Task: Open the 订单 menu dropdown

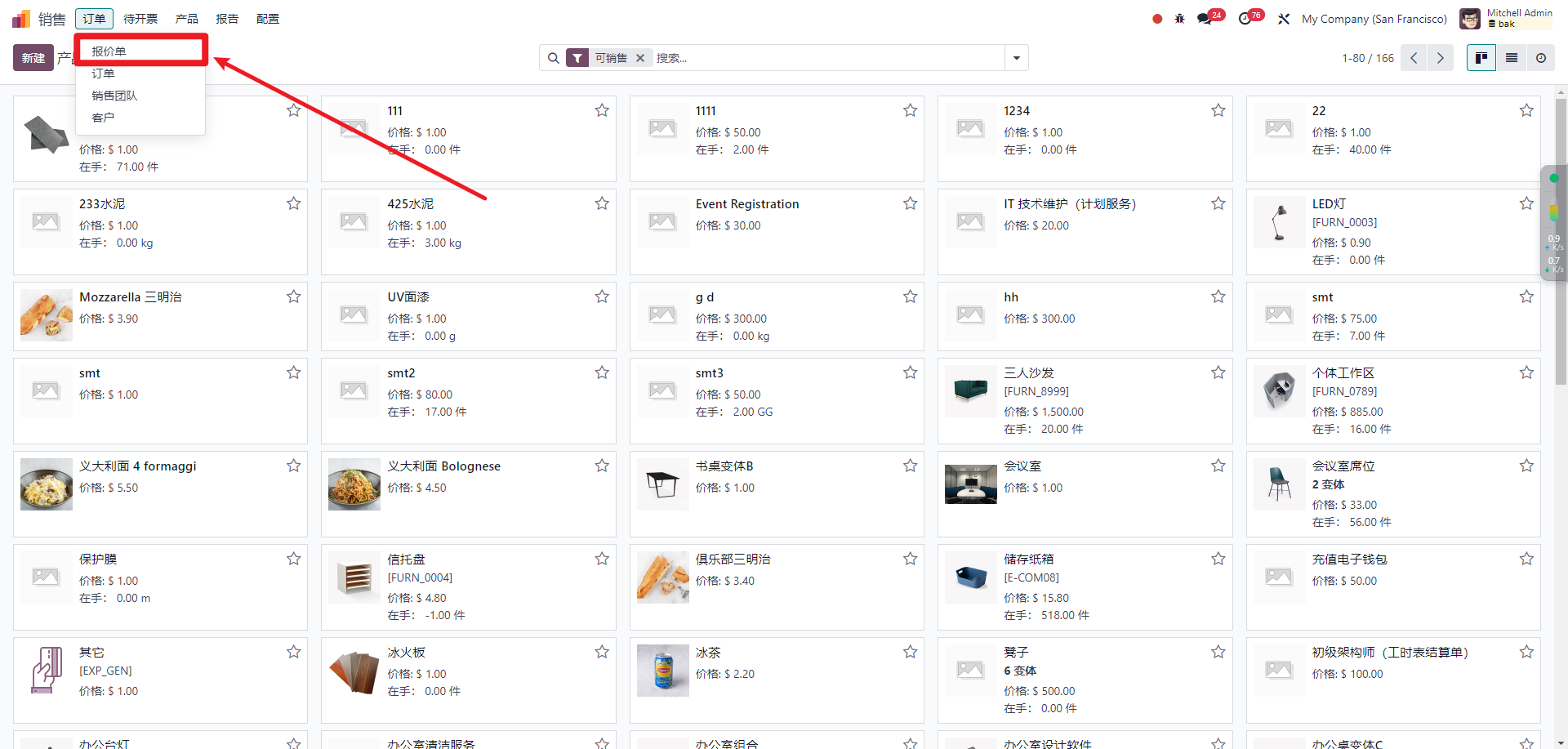Action: click(x=94, y=19)
